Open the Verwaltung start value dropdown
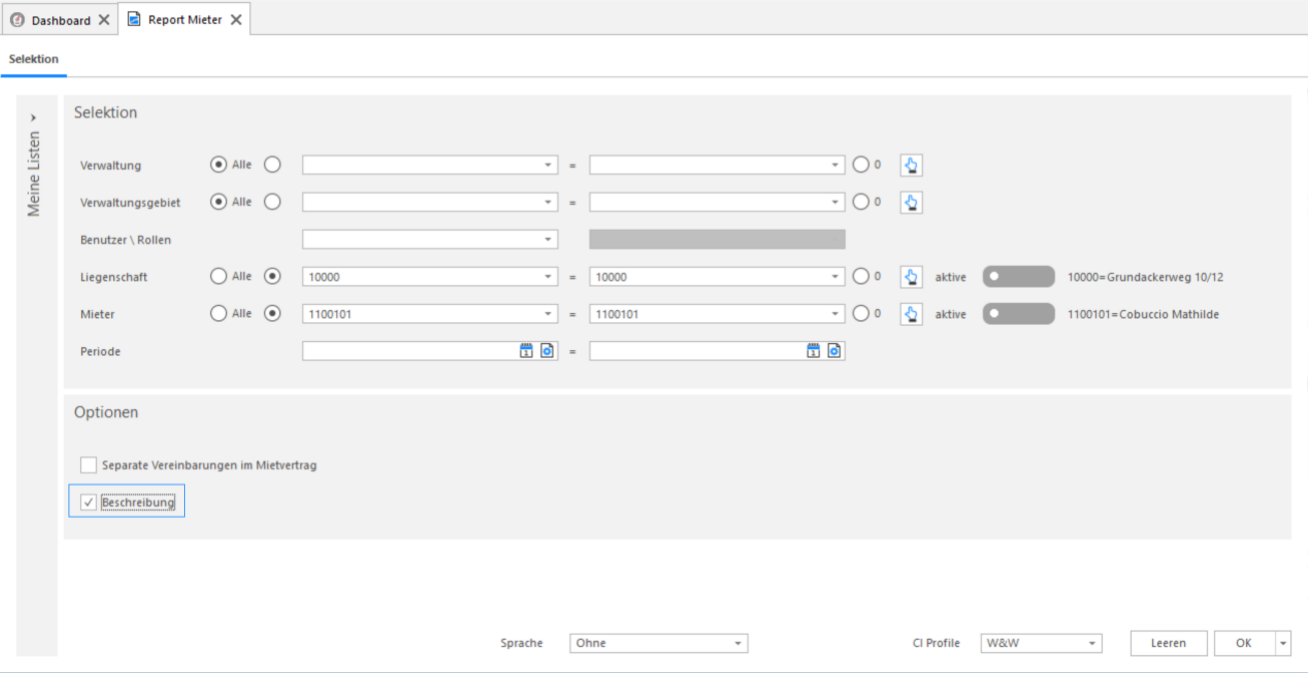This screenshot has width=1308, height=673. tap(548, 165)
